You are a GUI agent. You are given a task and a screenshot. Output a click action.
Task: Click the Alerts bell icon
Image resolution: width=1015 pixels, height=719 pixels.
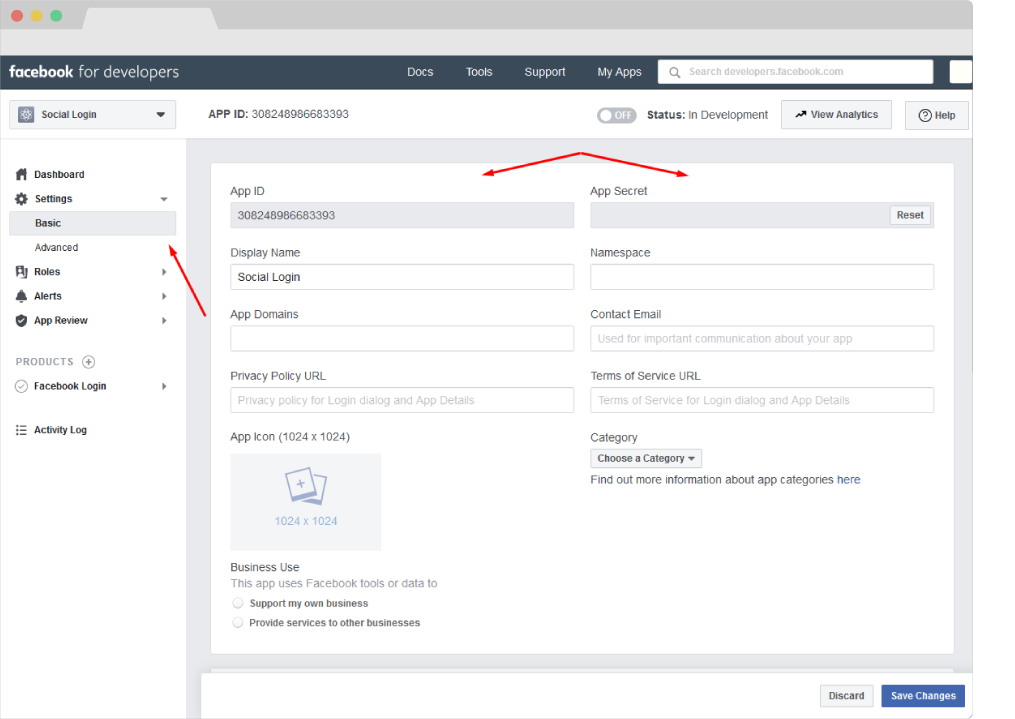pos(21,296)
